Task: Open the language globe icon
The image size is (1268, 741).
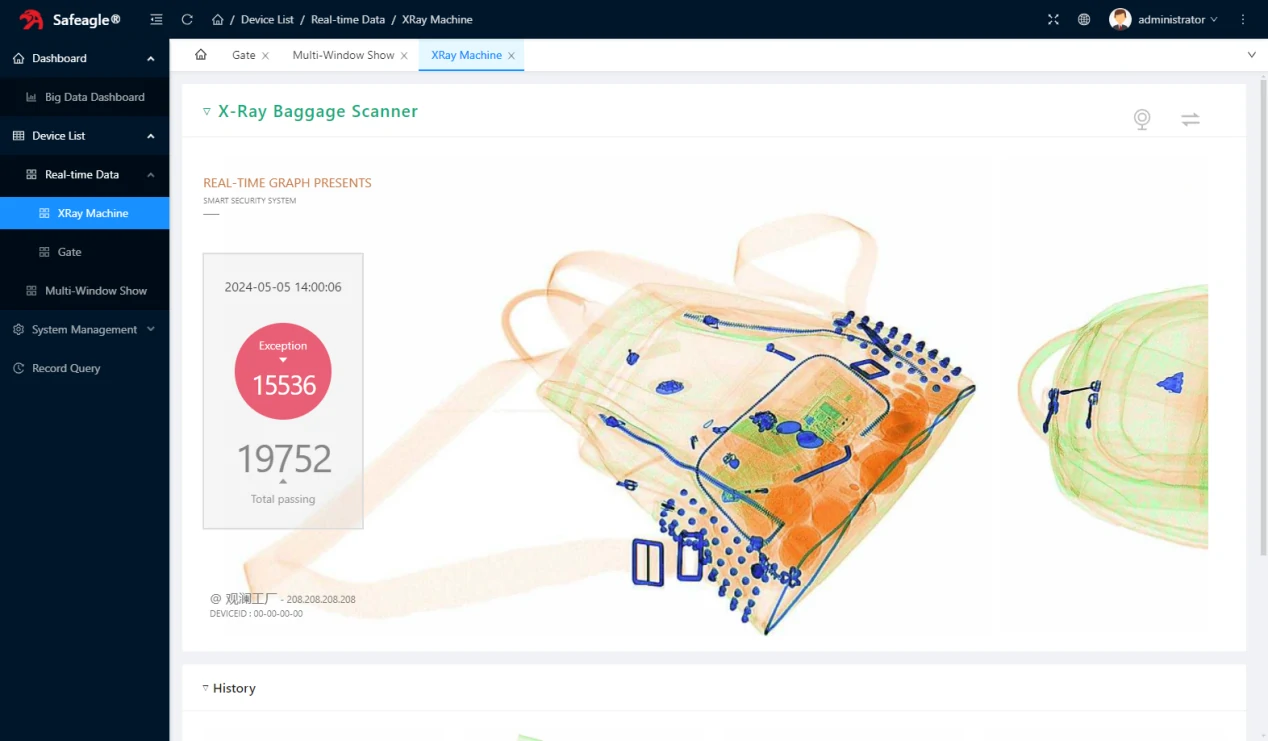Action: click(1084, 19)
